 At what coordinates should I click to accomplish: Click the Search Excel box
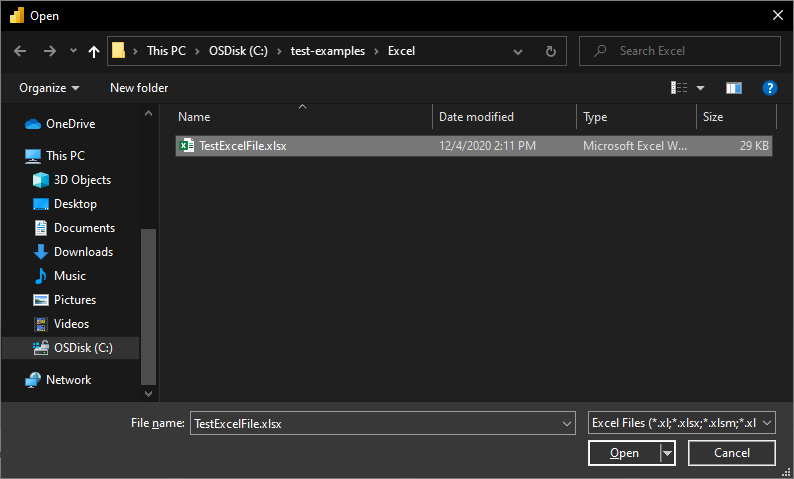pos(680,51)
